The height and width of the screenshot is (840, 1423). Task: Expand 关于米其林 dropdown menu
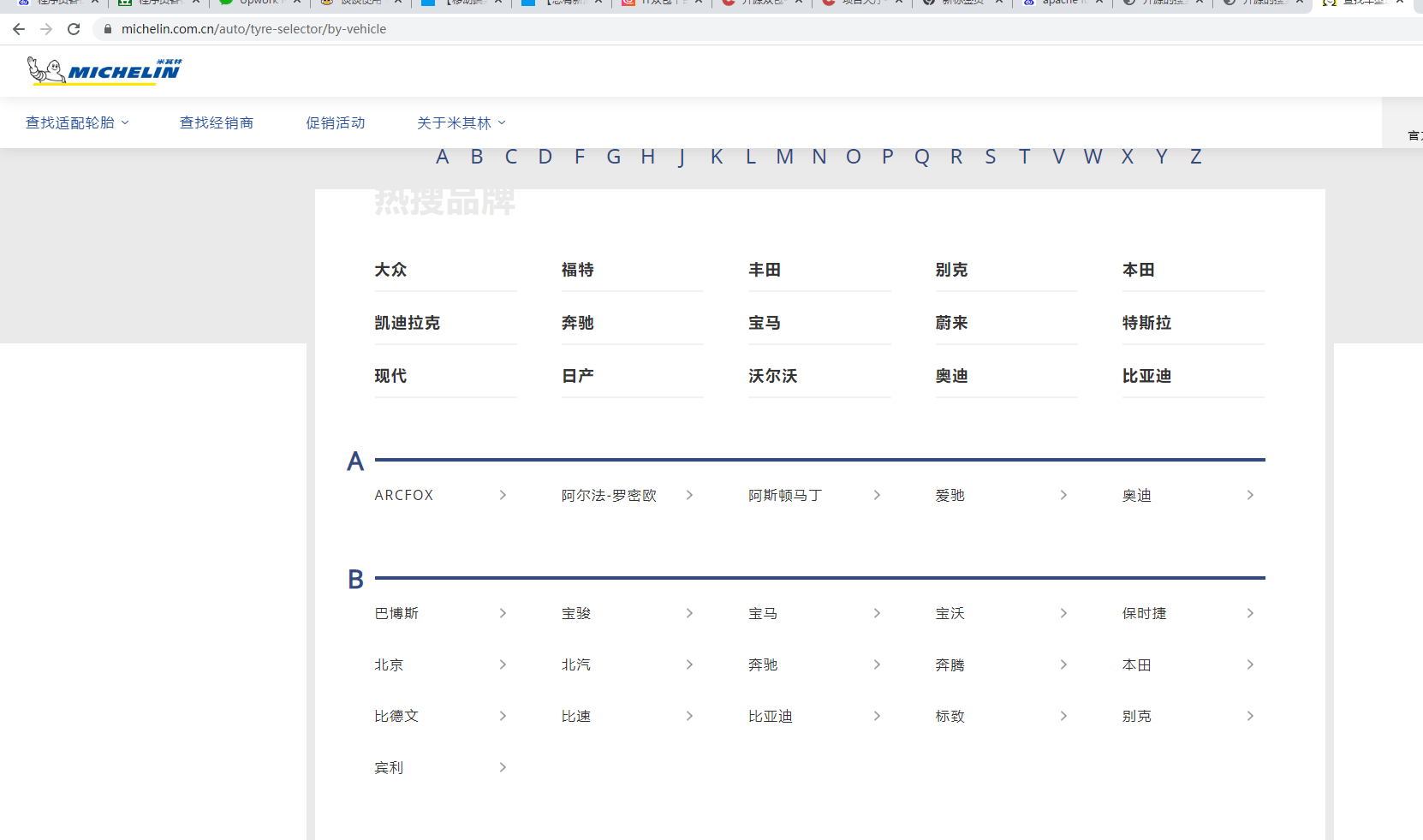[x=461, y=122]
